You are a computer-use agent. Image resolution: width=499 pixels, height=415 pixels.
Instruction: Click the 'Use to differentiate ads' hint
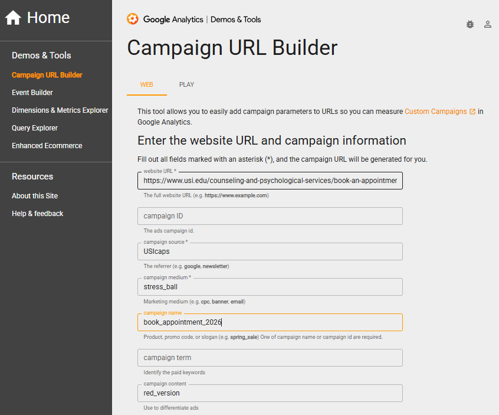[x=171, y=408]
